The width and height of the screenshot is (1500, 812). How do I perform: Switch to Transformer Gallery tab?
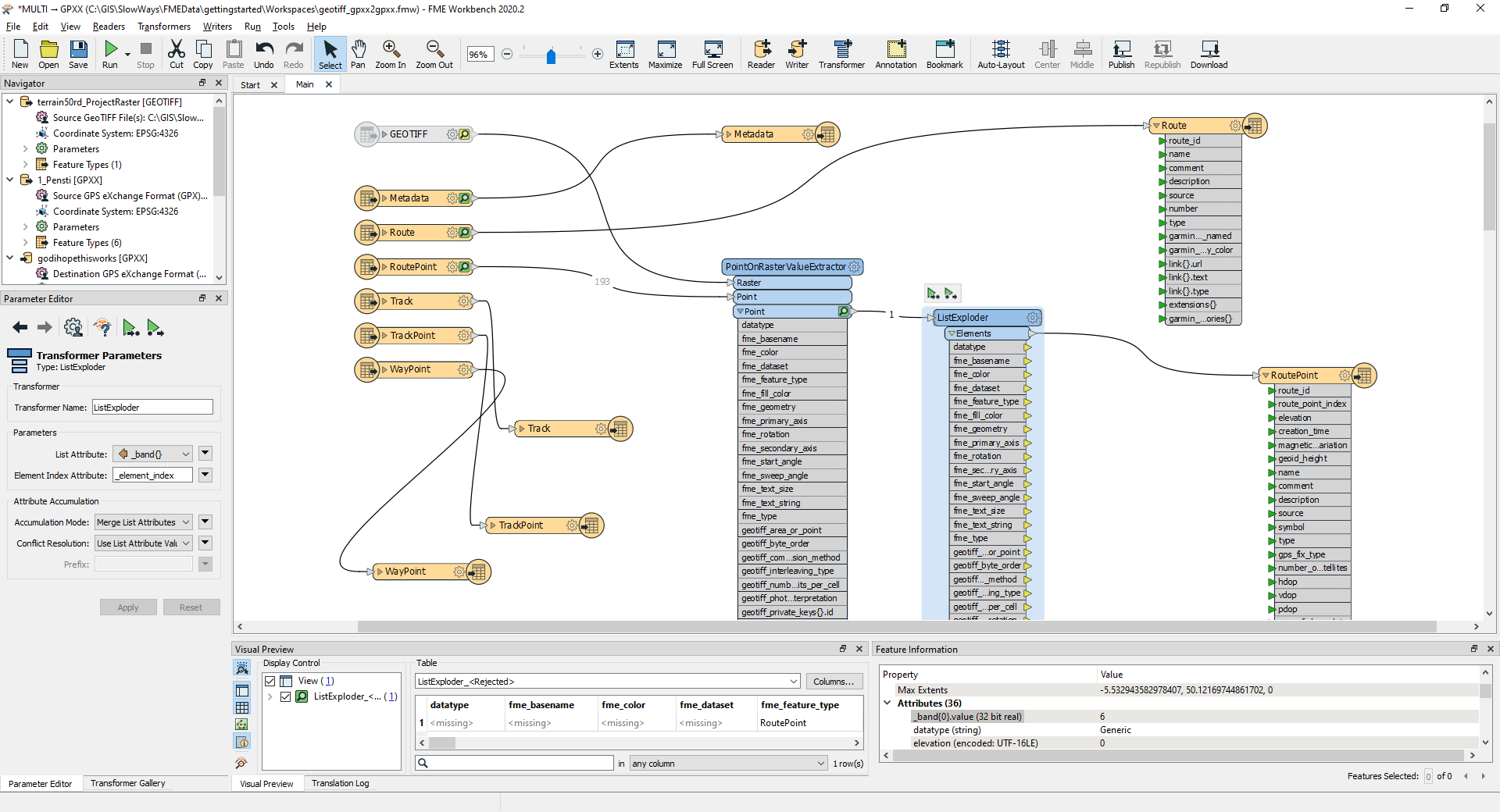127,783
